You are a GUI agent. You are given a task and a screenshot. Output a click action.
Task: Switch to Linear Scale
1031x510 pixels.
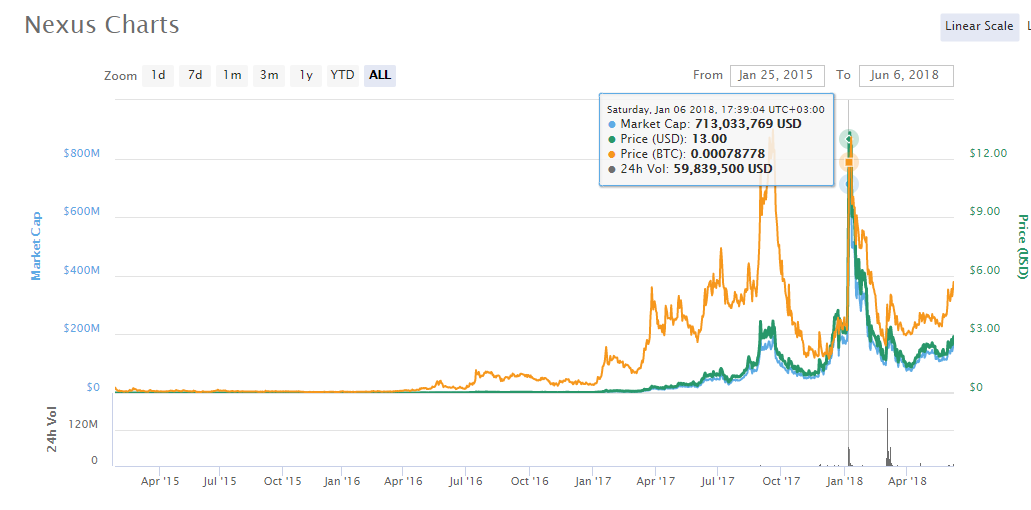[x=979, y=27]
